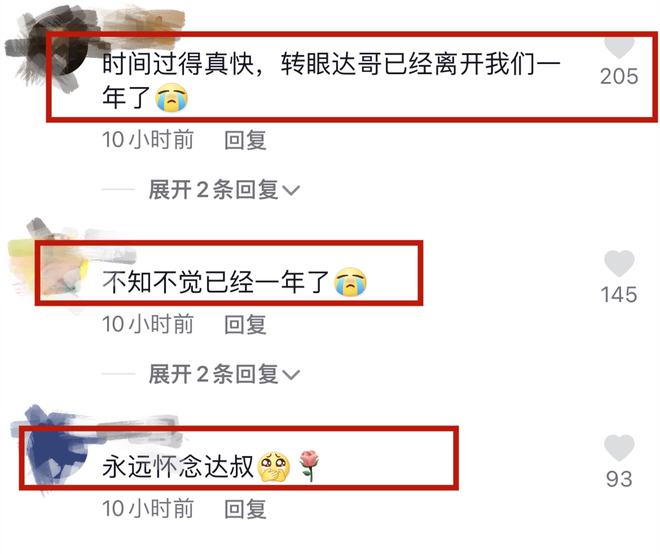Click the chevron beside first 展开2条回复
The image size is (660, 554).
pos(291,191)
